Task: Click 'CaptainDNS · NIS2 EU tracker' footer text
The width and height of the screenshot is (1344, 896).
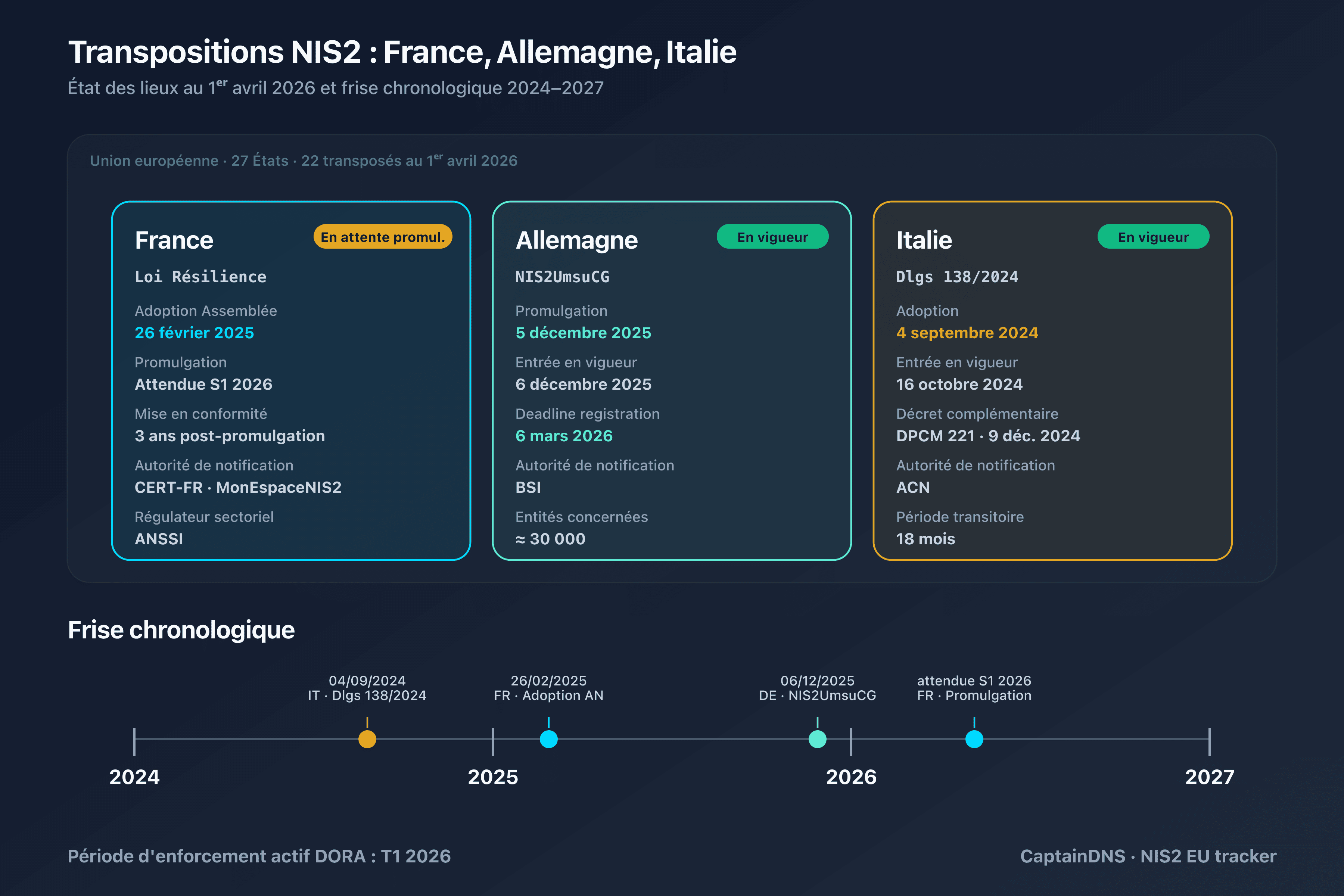Action: (1148, 856)
